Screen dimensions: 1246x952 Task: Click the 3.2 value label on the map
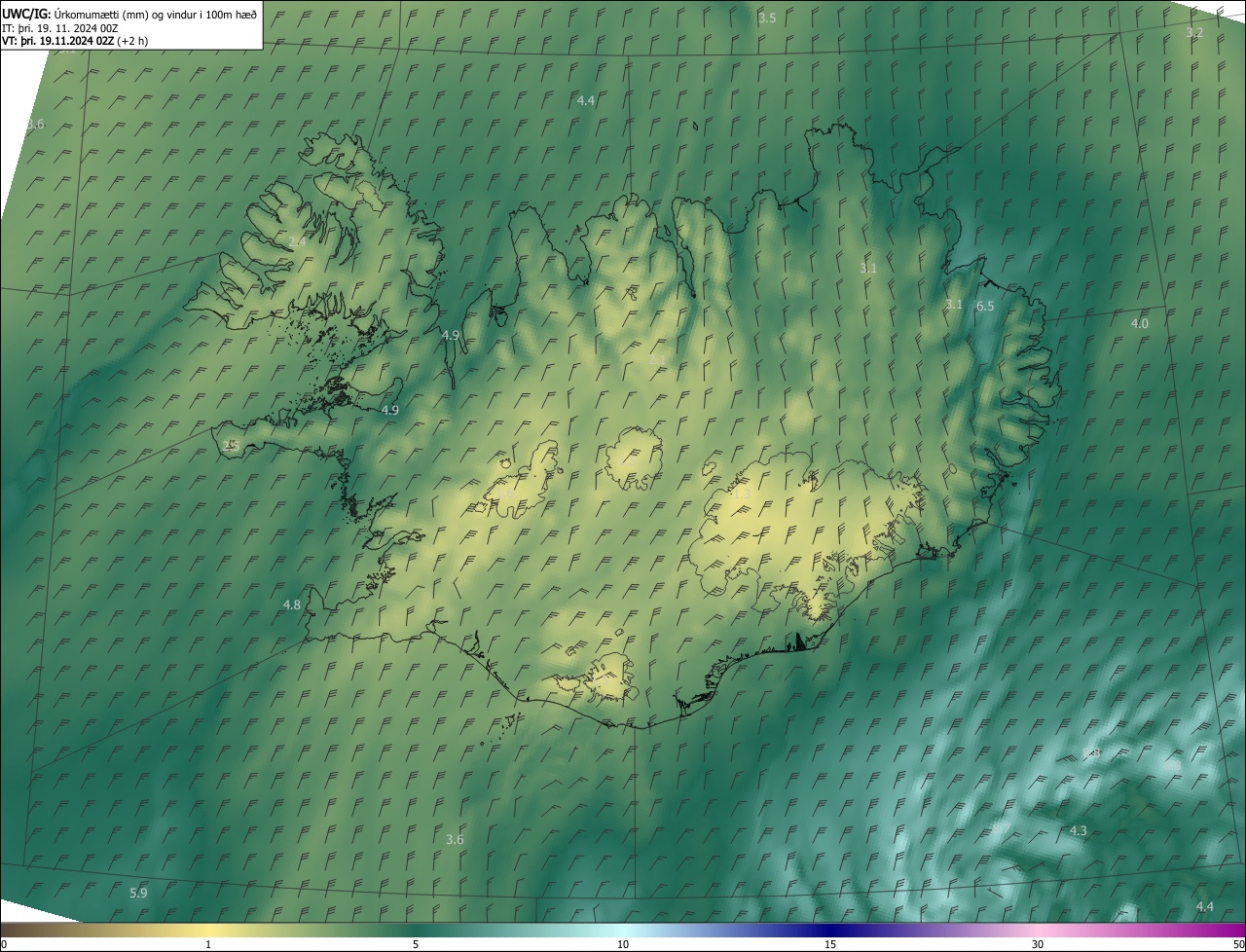[x=1194, y=32]
